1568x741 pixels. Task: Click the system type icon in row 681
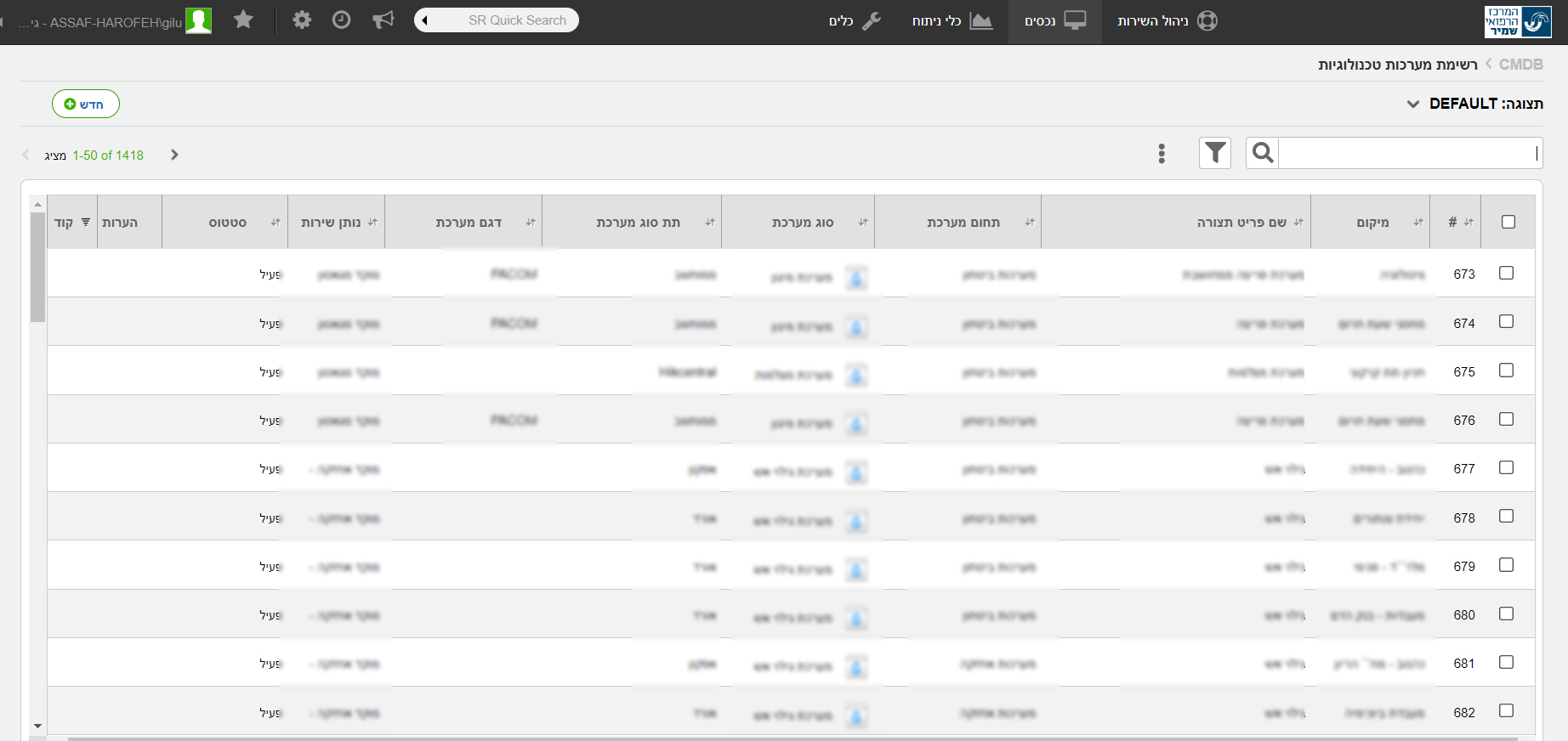click(856, 667)
